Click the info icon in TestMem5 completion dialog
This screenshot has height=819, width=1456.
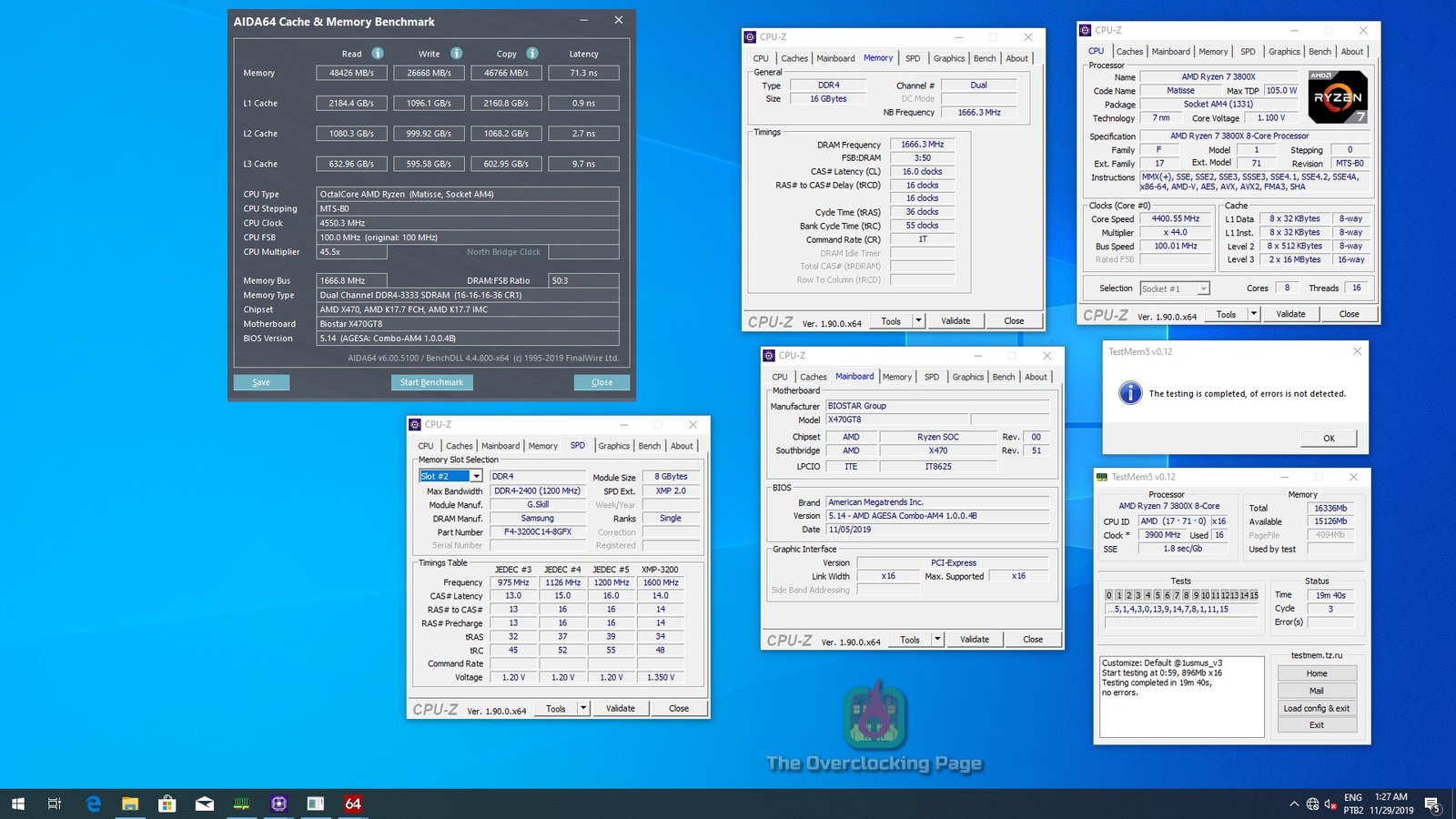pyautogui.click(x=1130, y=393)
